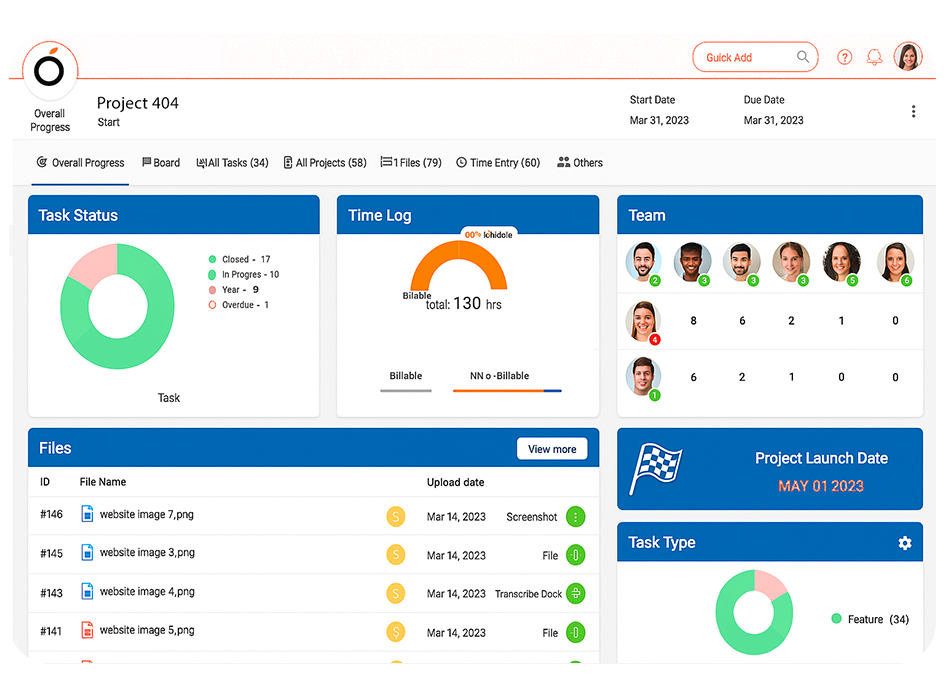
Task: Select the Billable toggle in Time Log
Action: pyautogui.click(x=405, y=376)
